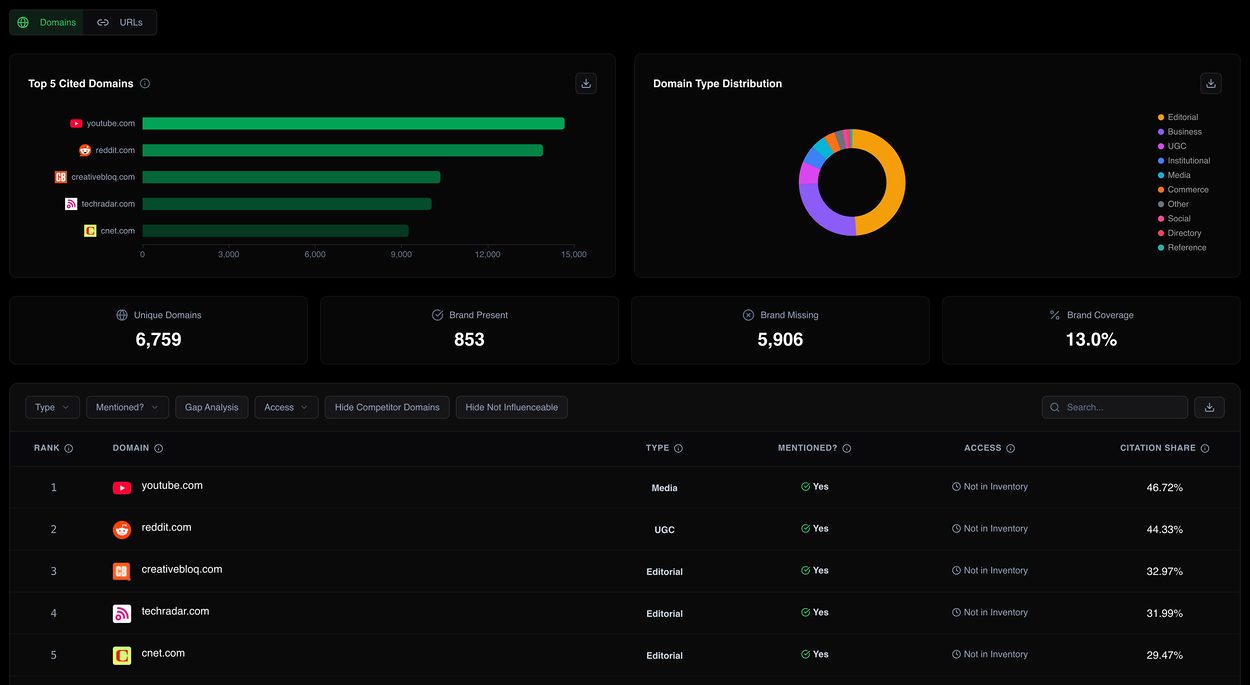Open the Type filter dropdown
The height and width of the screenshot is (685, 1250).
tap(52, 407)
